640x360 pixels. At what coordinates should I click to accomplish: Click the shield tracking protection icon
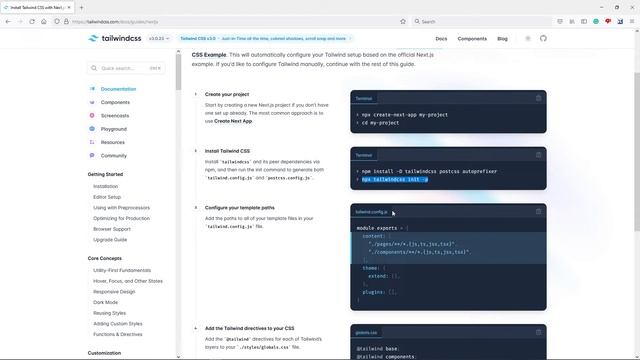coord(57,21)
